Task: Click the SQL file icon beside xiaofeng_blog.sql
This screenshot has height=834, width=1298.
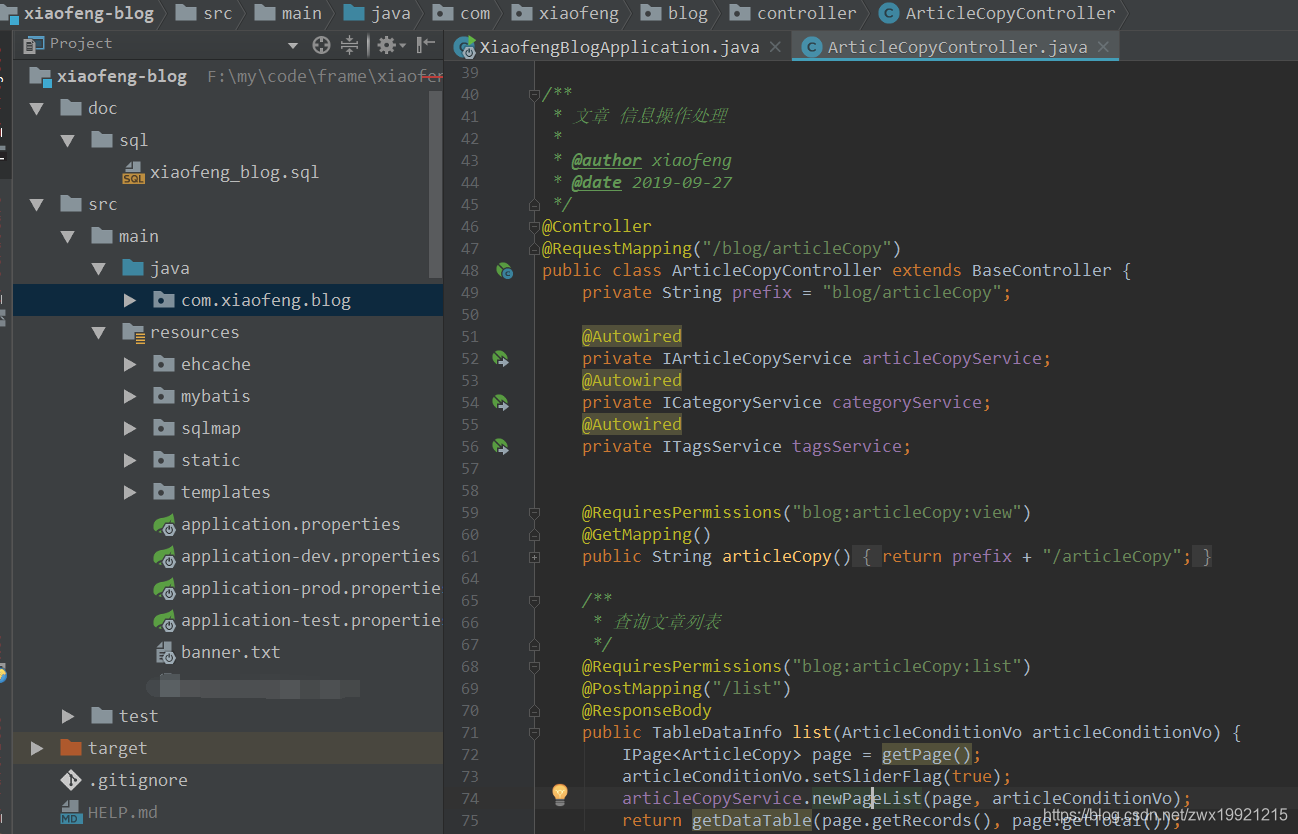Action: (133, 172)
